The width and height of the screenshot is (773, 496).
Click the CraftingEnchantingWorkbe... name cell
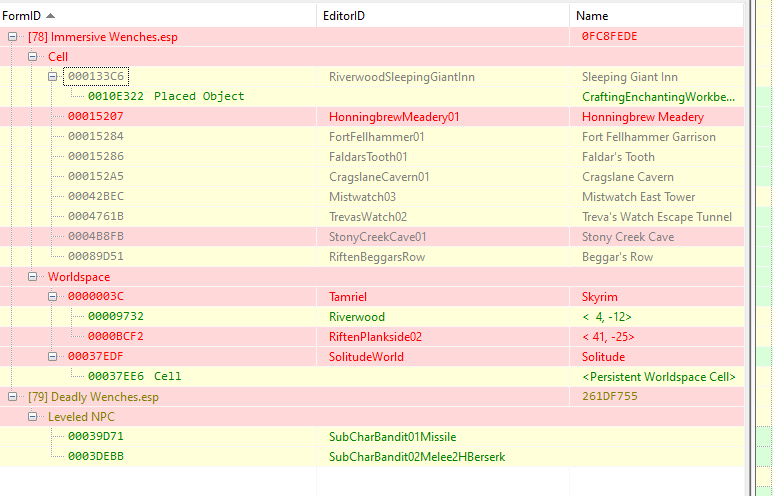(x=658, y=97)
